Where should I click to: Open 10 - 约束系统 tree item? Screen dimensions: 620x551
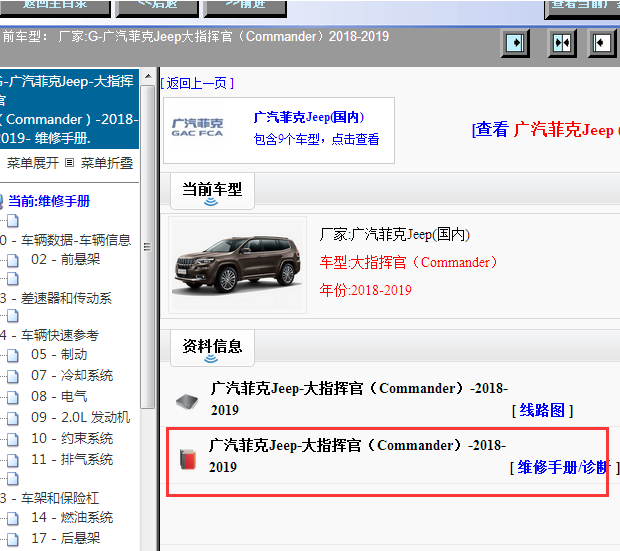click(x=72, y=438)
